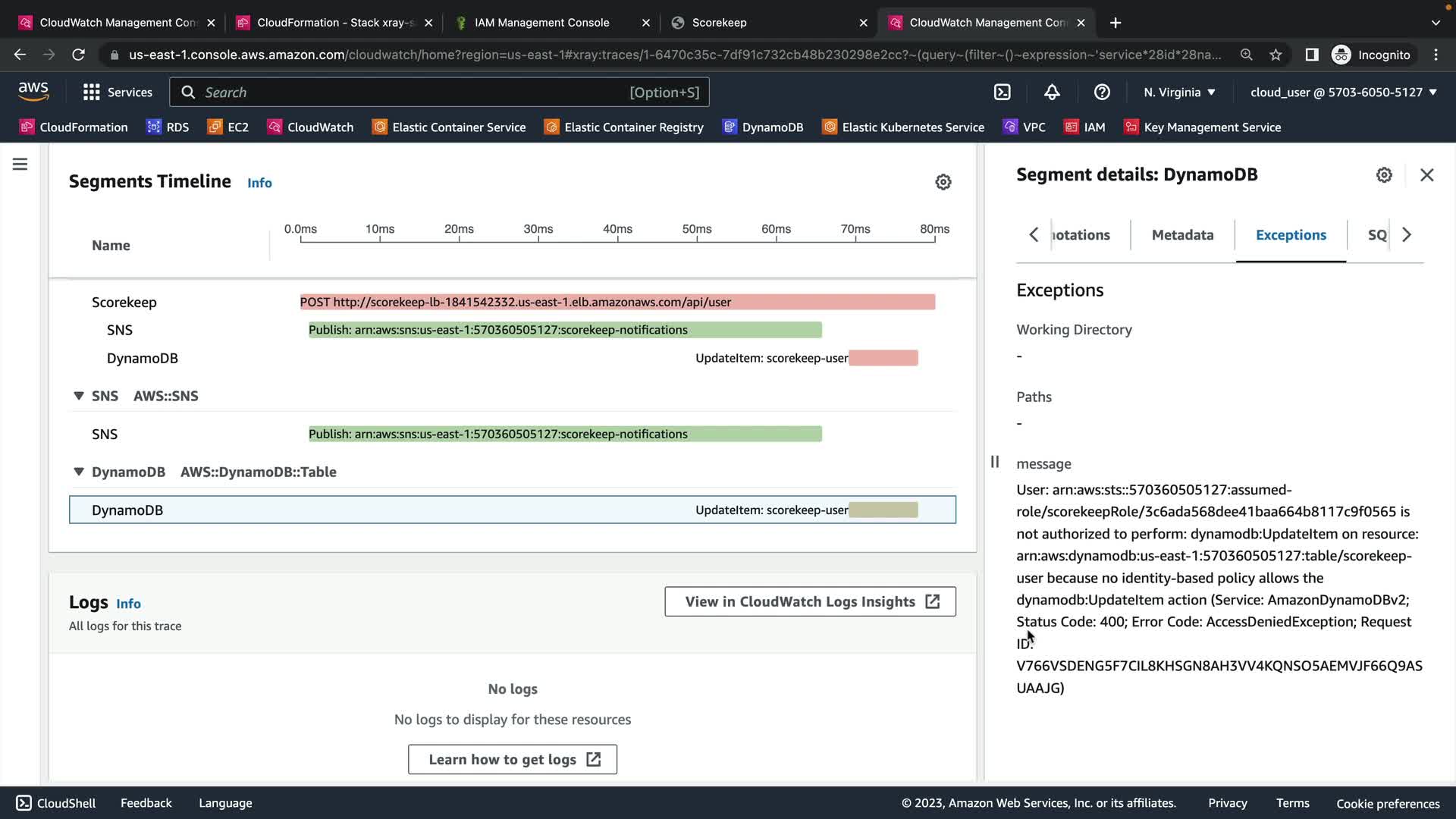Open Segments Timeline settings gear
1456x819 pixels.
point(943,182)
